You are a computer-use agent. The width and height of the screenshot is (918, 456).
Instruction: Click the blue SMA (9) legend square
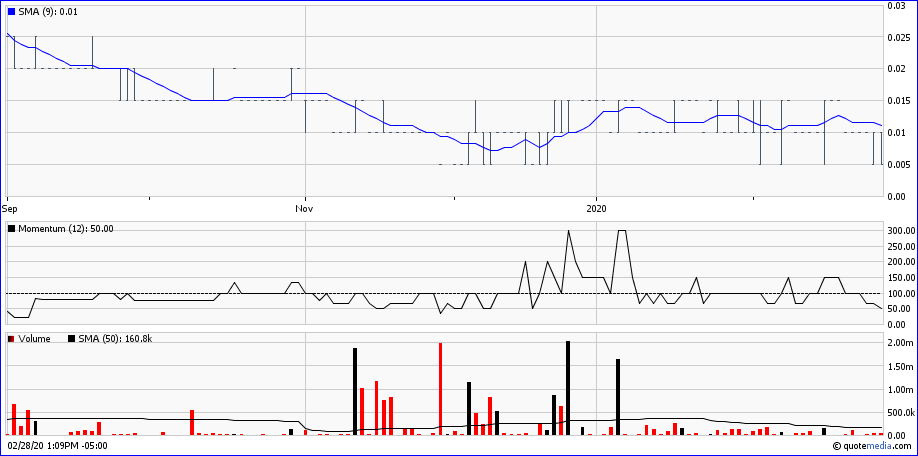[11, 9]
